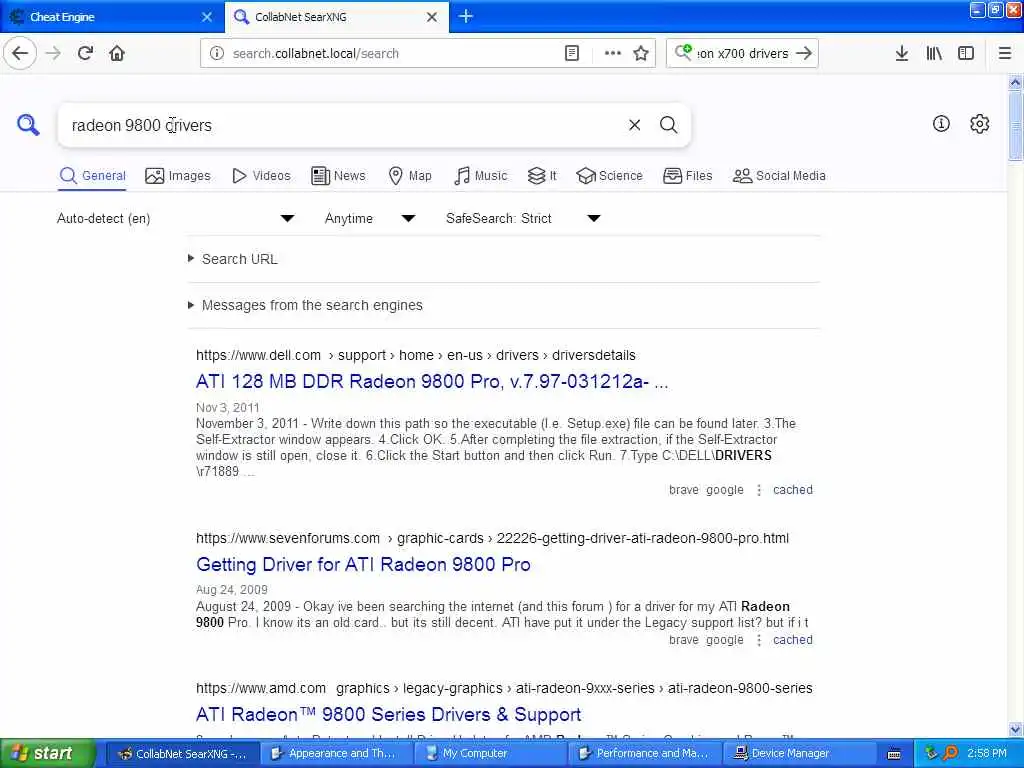Click the SearXNG logo magnifier

[28, 124]
